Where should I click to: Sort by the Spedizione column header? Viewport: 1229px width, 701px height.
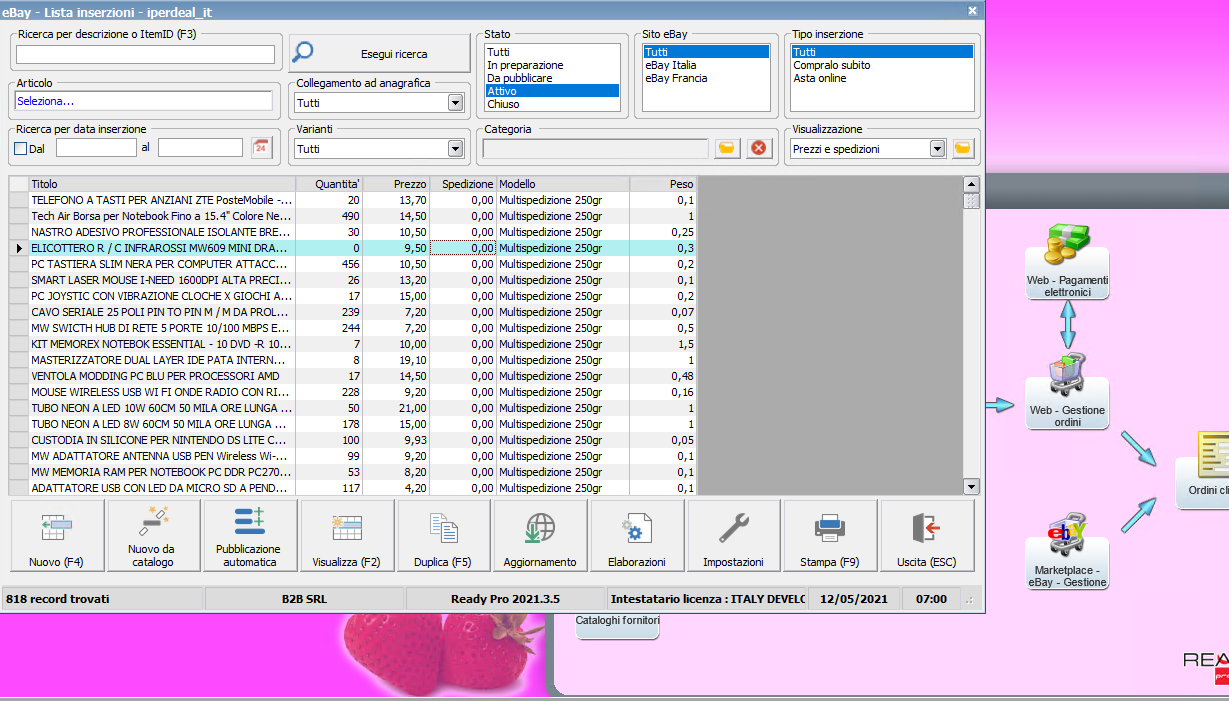pos(463,184)
